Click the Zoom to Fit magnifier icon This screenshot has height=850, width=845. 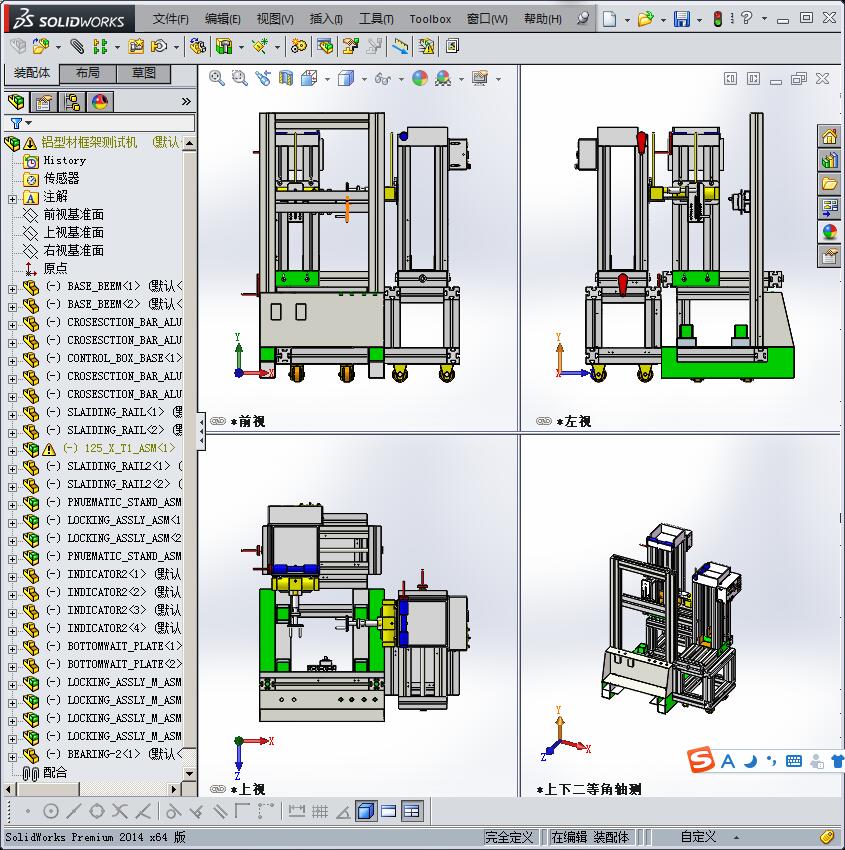(x=217, y=78)
